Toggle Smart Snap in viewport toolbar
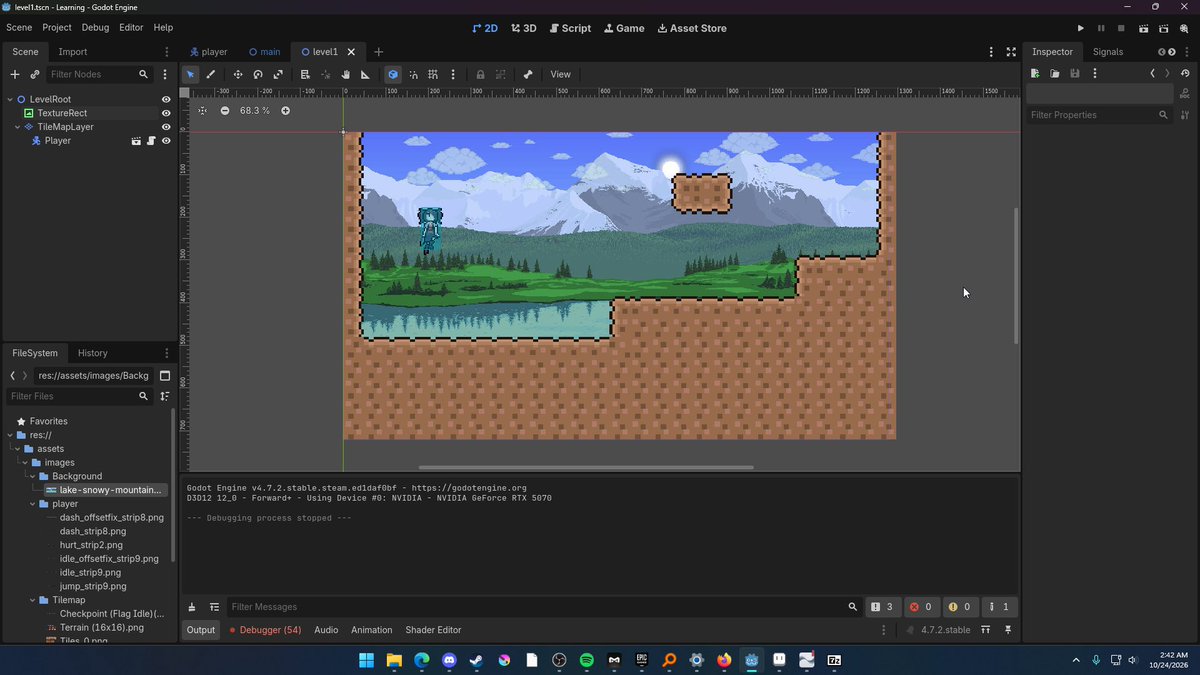 [413, 74]
